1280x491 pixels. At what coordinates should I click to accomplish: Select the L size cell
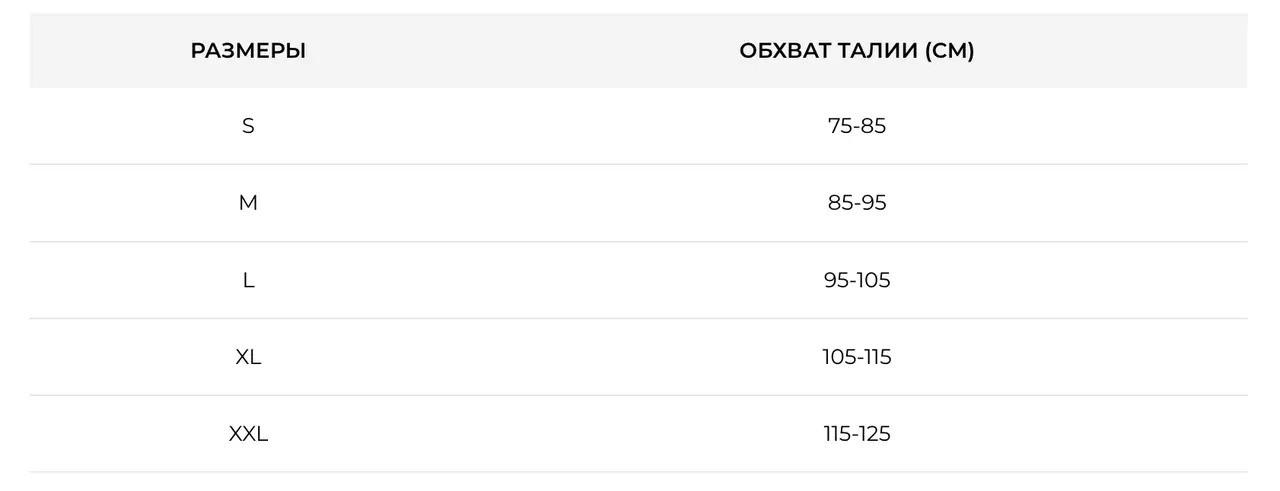pos(248,280)
